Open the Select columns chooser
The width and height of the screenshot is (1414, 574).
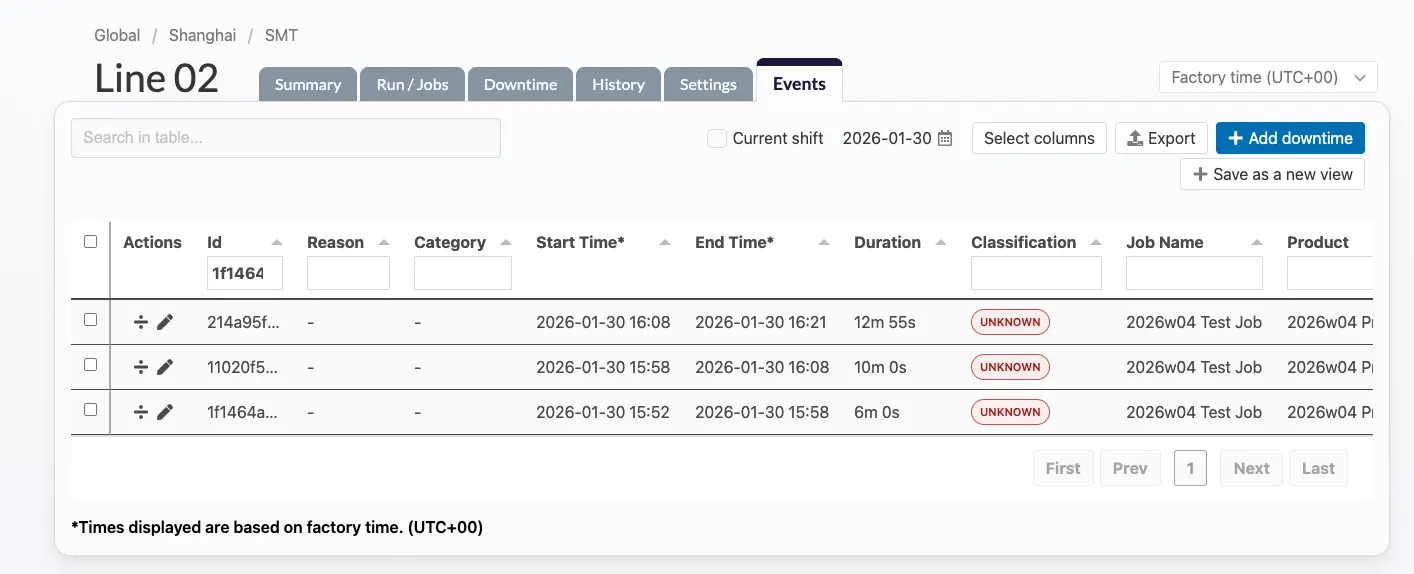[x=1038, y=139]
